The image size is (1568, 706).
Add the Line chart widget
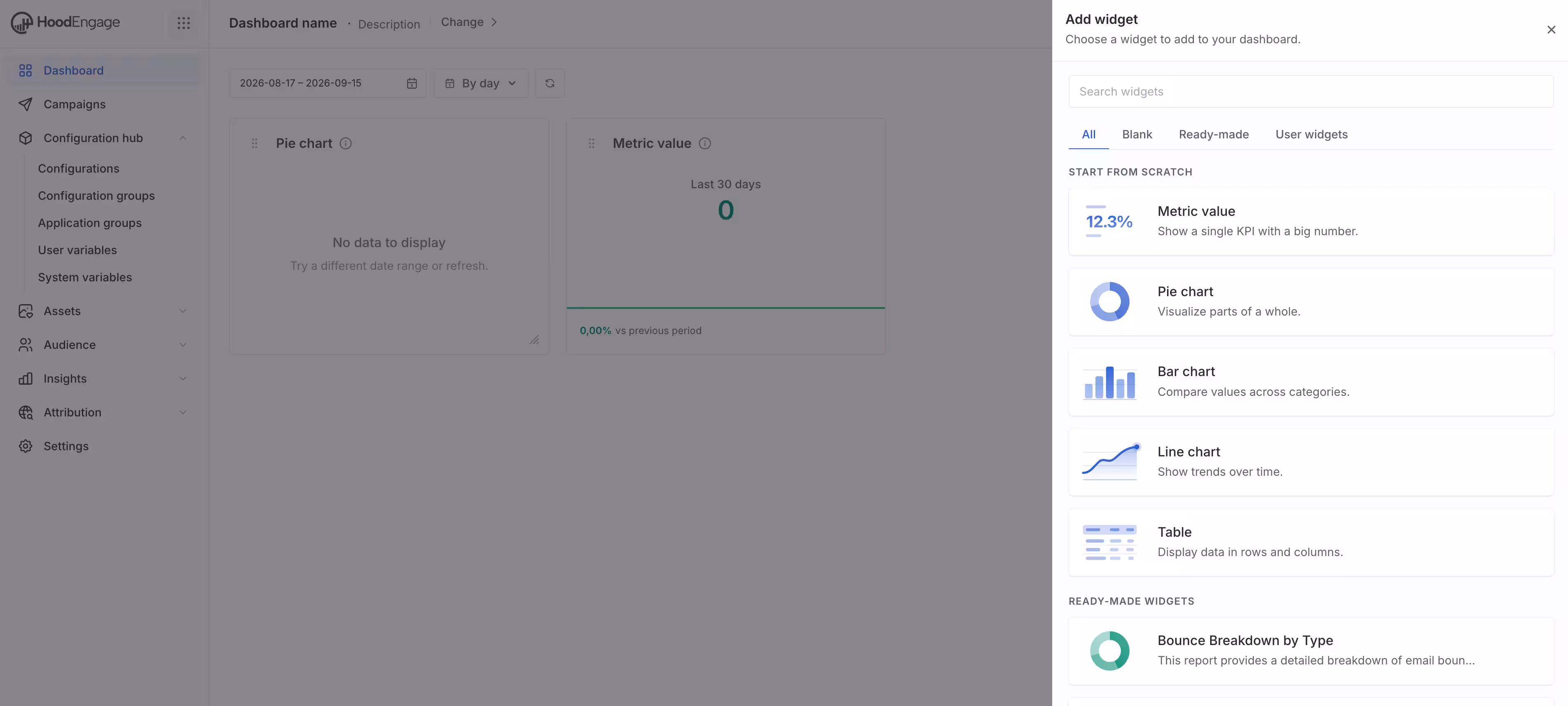pyautogui.click(x=1311, y=462)
